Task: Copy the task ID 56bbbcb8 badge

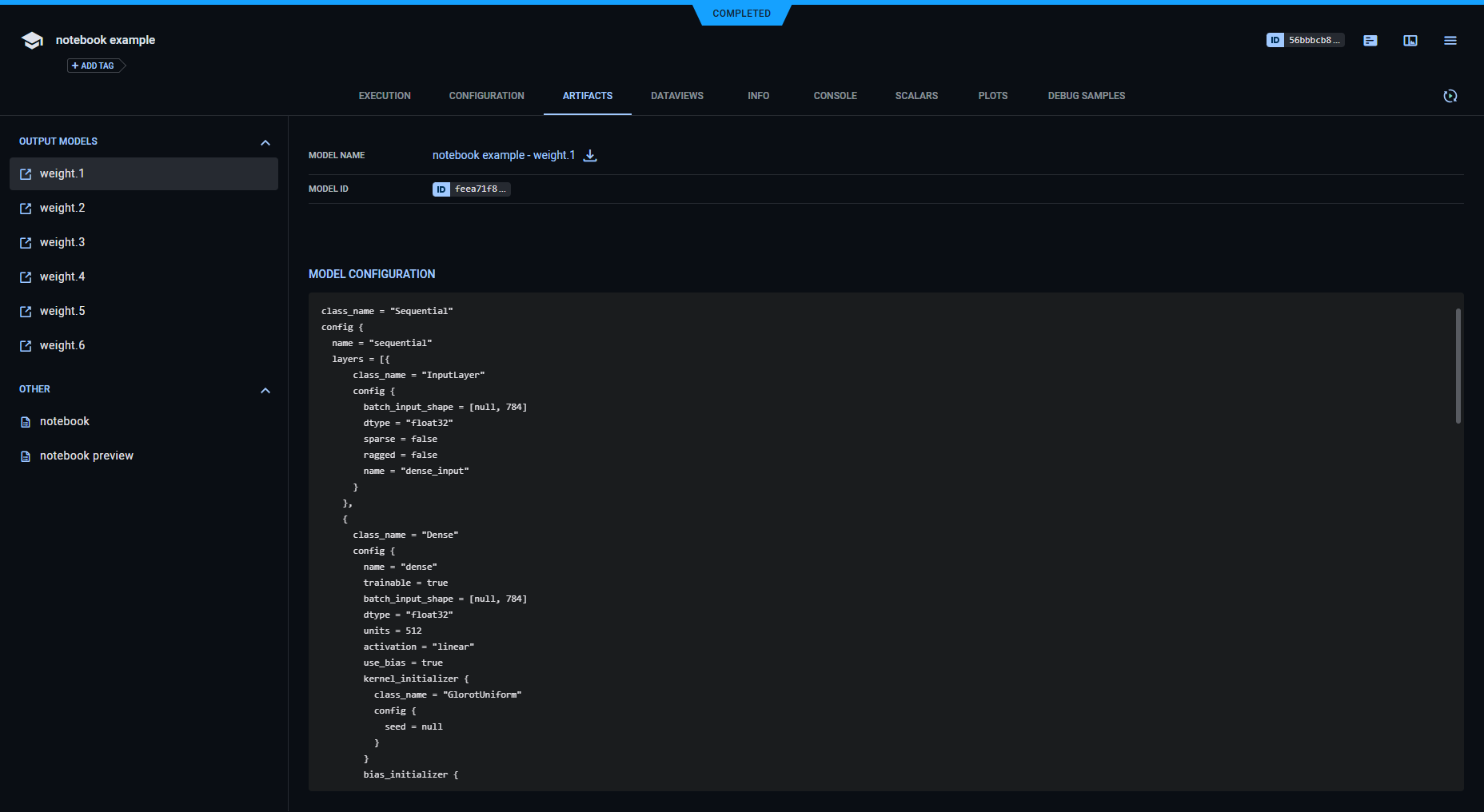Action: [x=1304, y=41]
